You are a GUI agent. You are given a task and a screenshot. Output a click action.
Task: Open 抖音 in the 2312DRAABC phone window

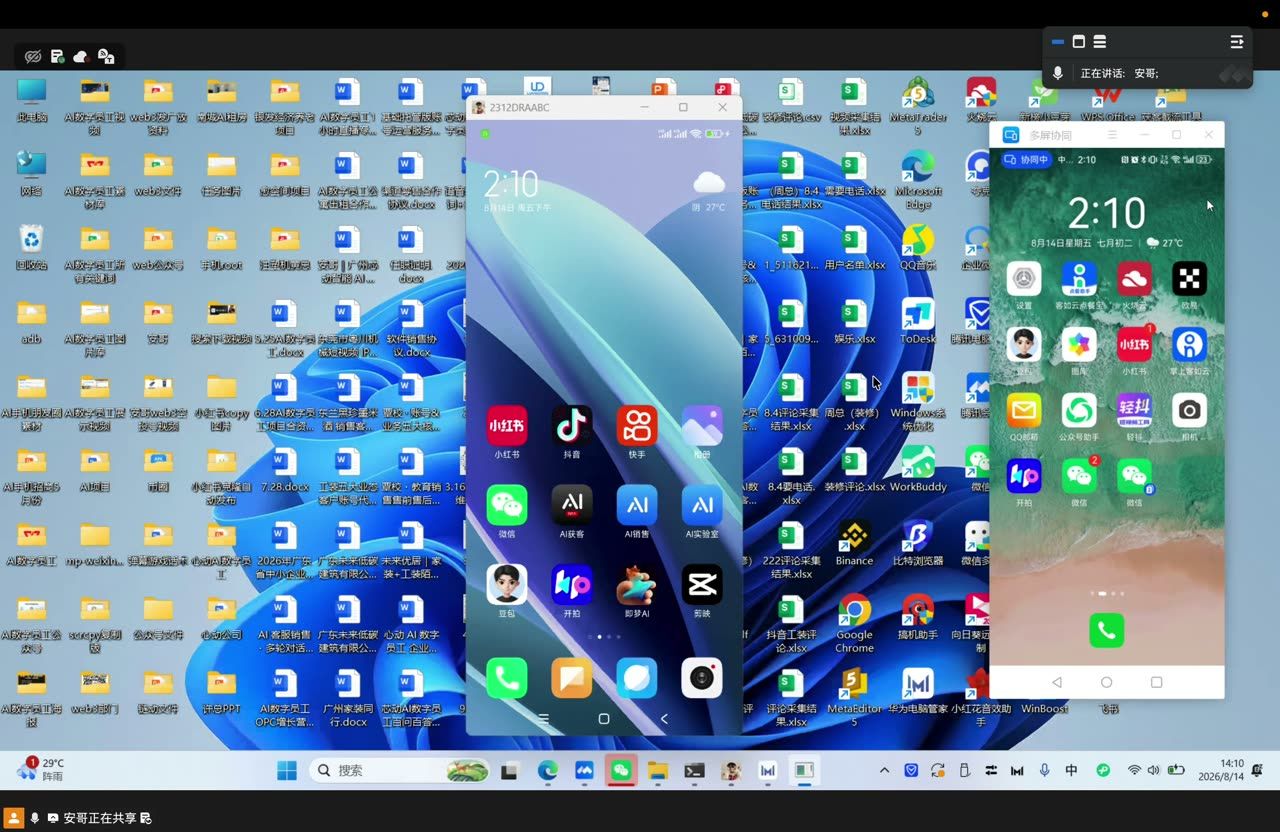(572, 426)
